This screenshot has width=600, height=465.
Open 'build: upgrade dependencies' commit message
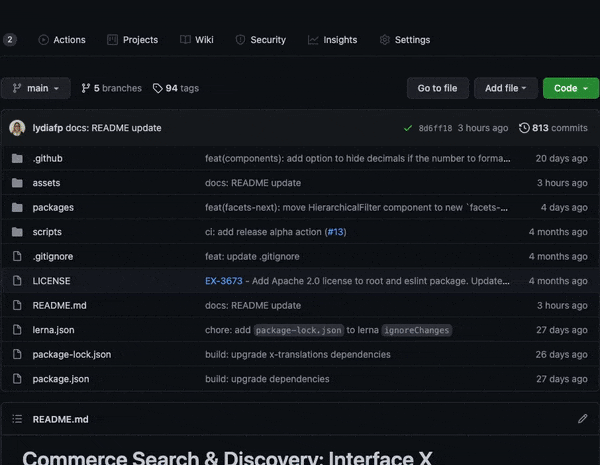click(x=267, y=379)
